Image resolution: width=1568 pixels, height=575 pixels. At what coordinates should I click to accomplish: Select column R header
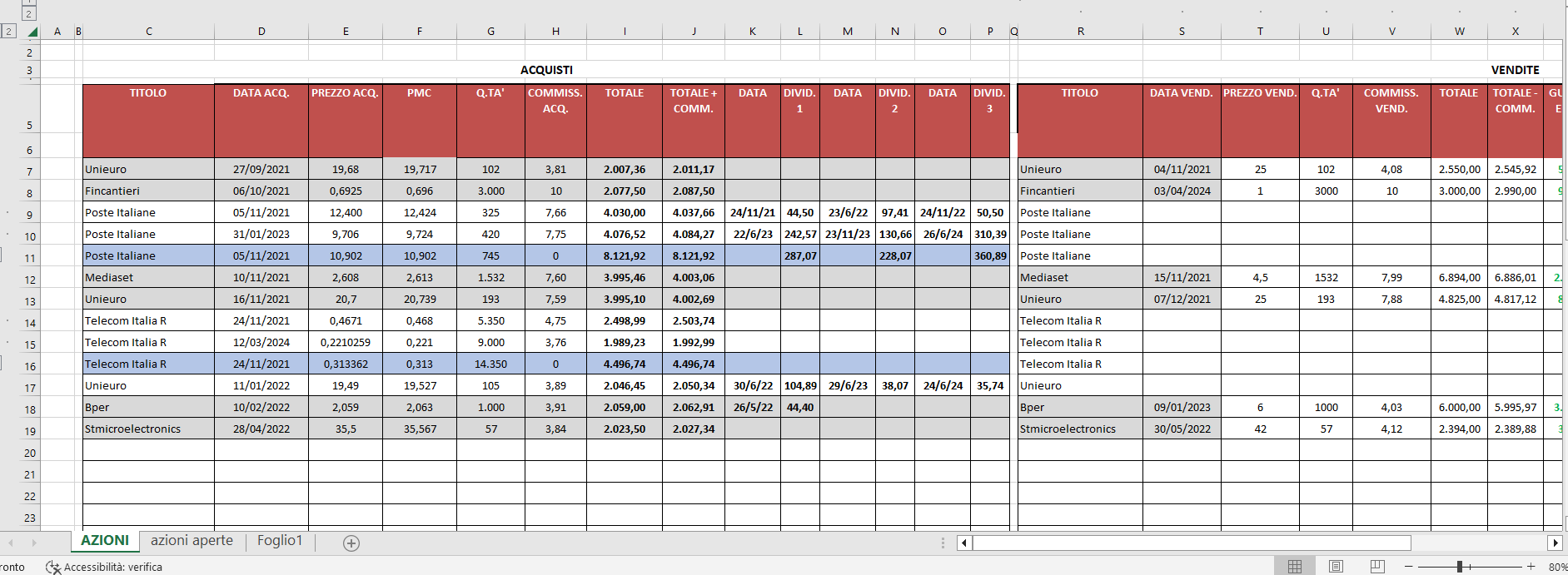[1080, 32]
